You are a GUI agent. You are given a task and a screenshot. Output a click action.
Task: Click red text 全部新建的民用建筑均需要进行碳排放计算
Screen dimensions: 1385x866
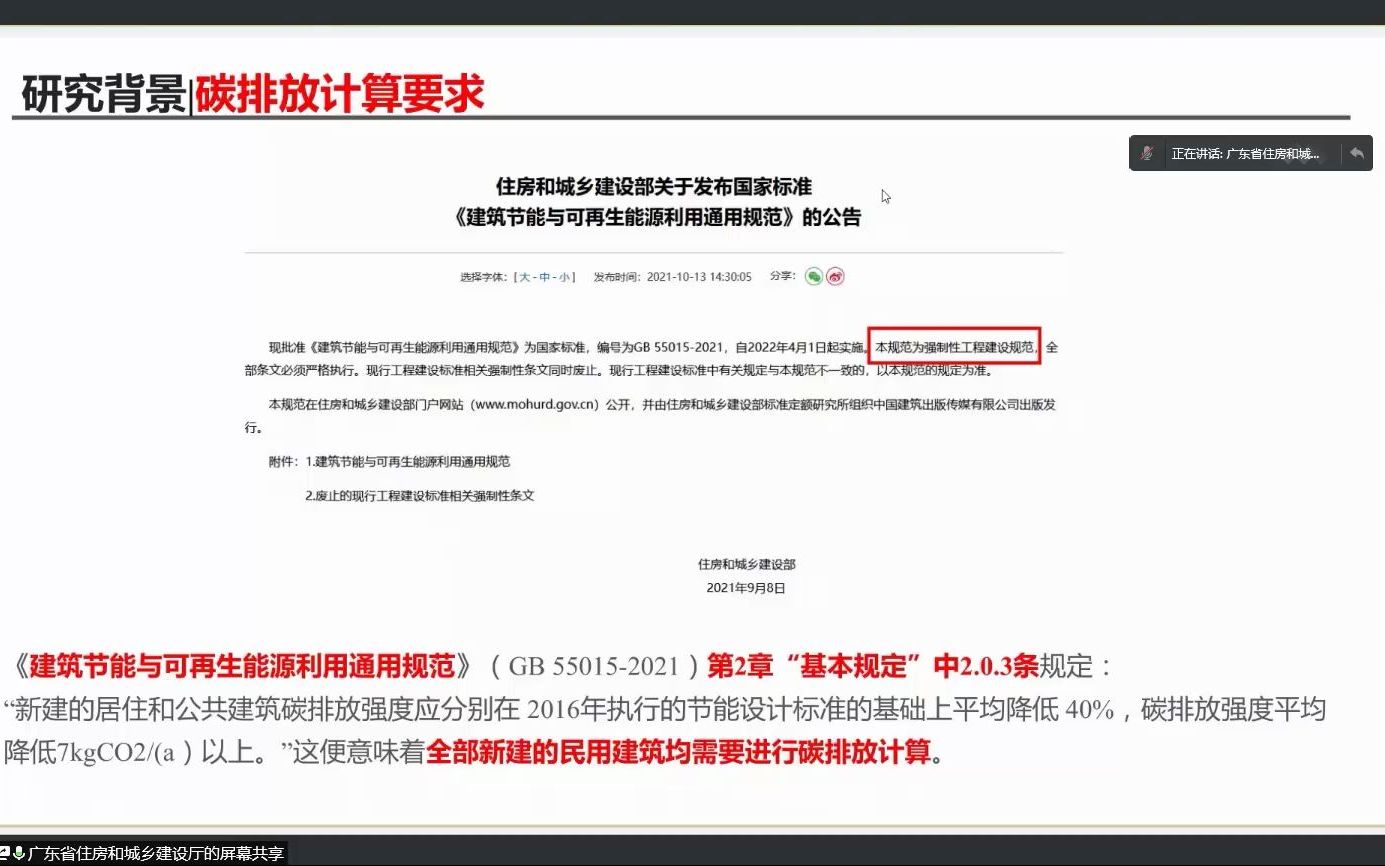[x=678, y=752]
